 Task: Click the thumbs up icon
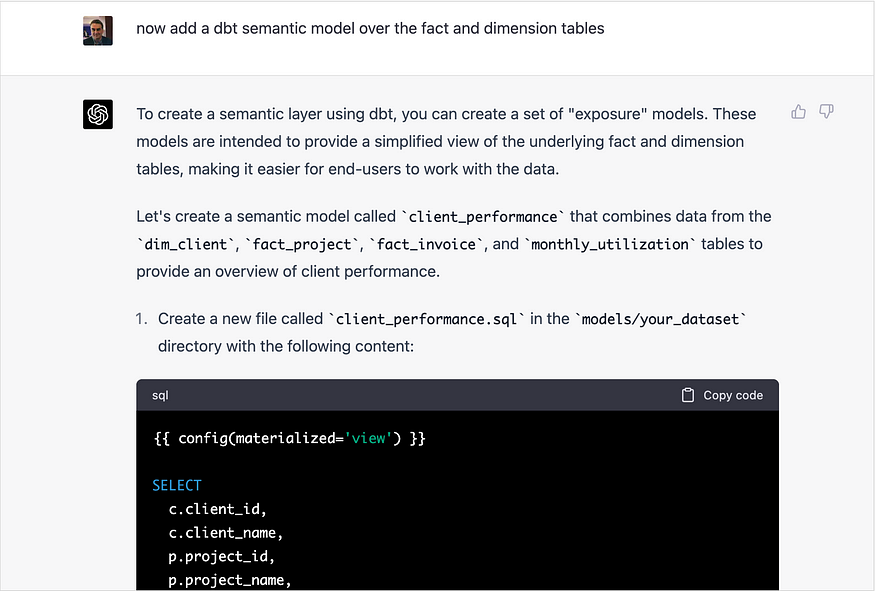pos(799,112)
